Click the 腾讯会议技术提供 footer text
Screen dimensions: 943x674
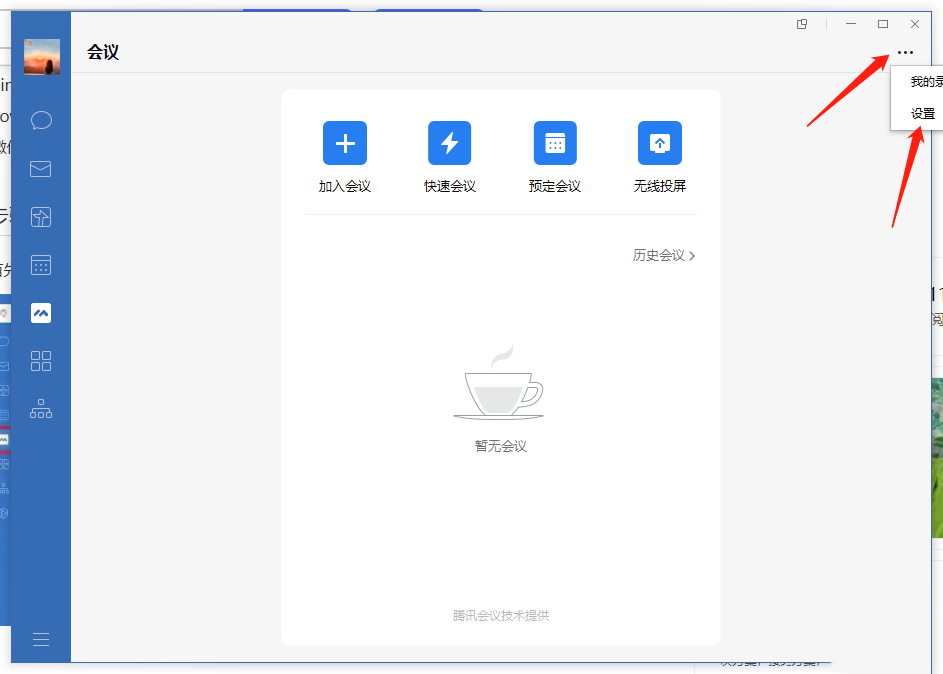[499, 616]
